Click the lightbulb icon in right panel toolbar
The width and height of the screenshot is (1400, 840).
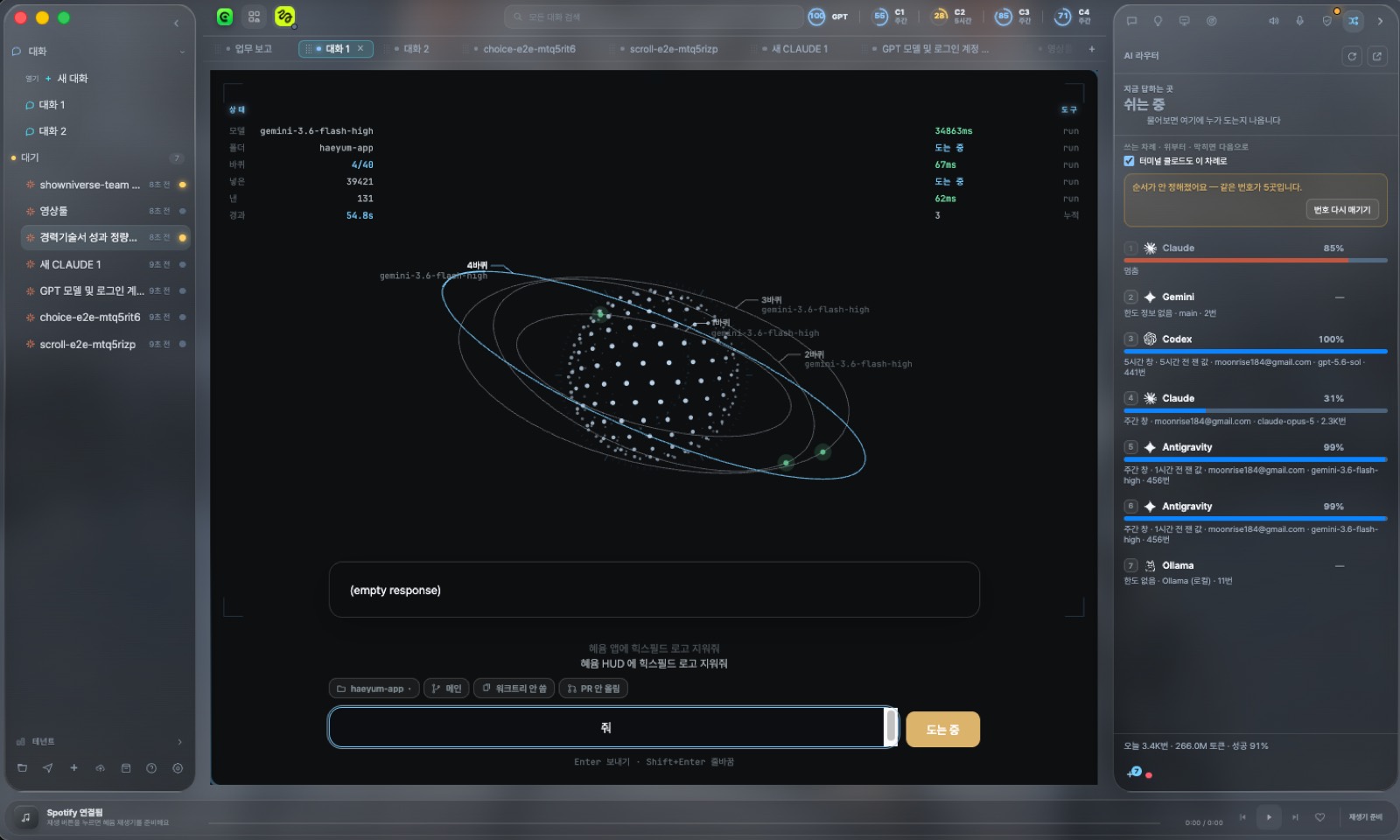point(1158,21)
